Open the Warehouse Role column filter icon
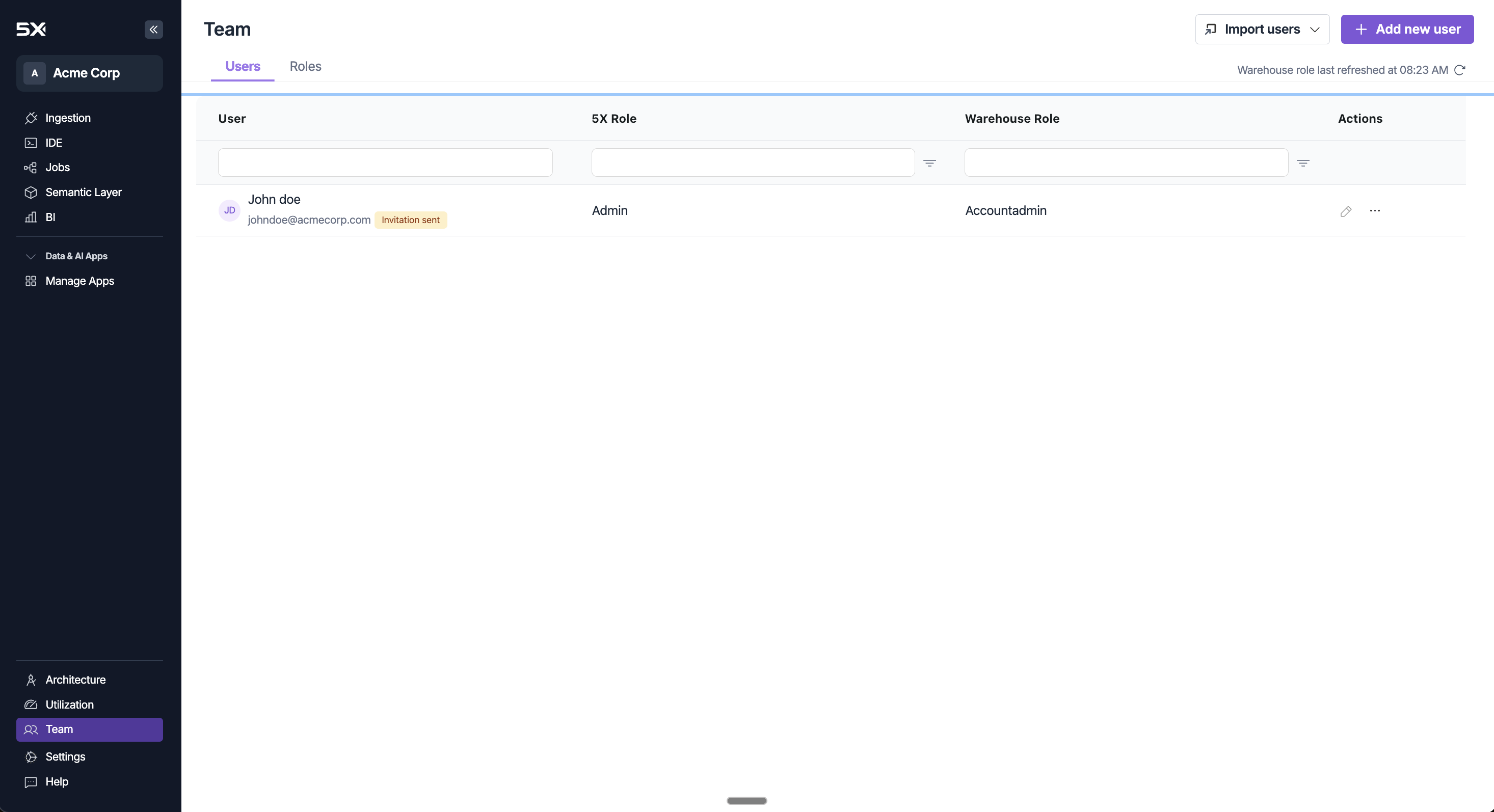Screen dimensions: 1494x812 tap(1302, 163)
